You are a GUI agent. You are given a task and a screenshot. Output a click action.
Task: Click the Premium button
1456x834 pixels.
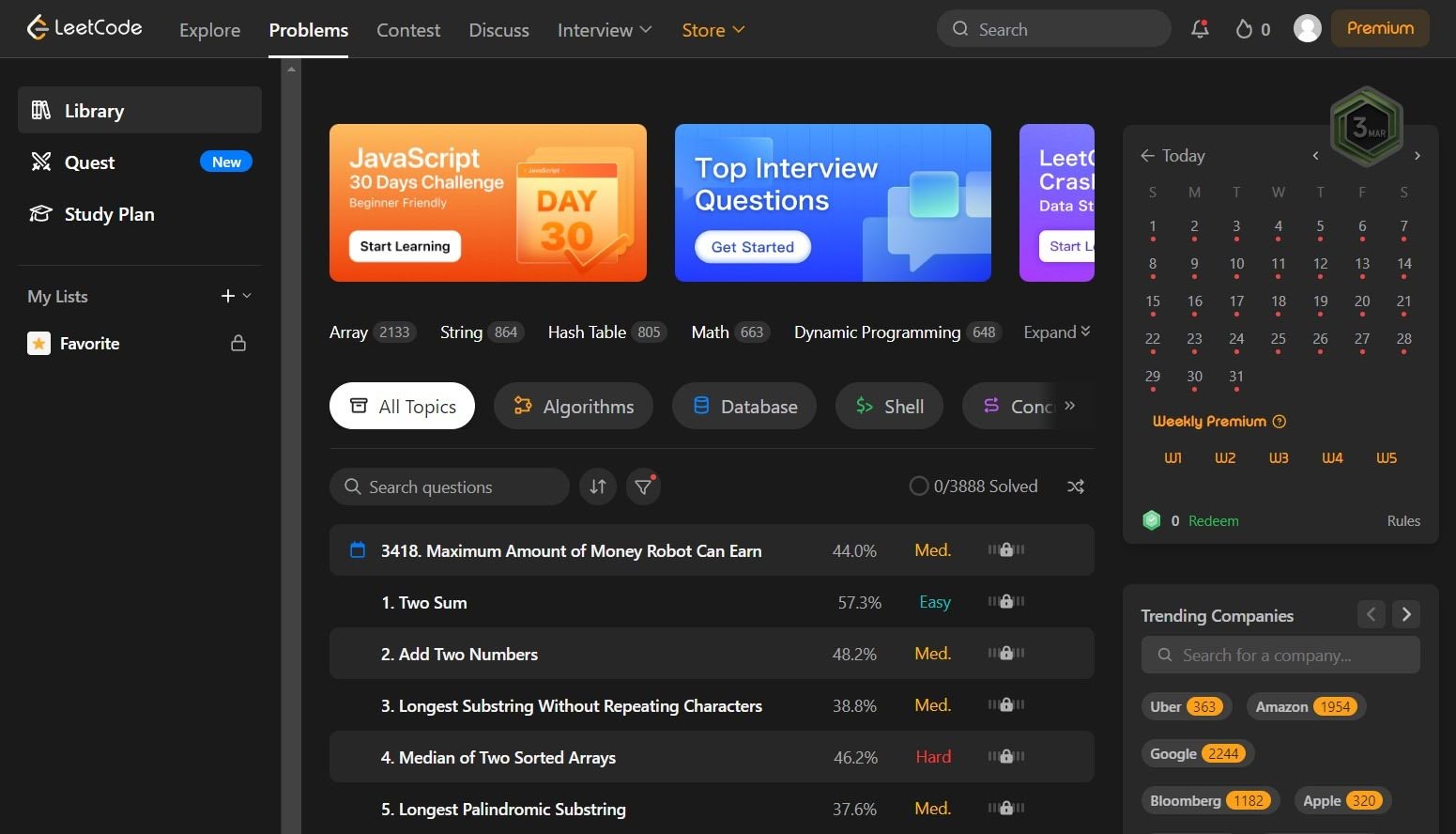[x=1380, y=28]
